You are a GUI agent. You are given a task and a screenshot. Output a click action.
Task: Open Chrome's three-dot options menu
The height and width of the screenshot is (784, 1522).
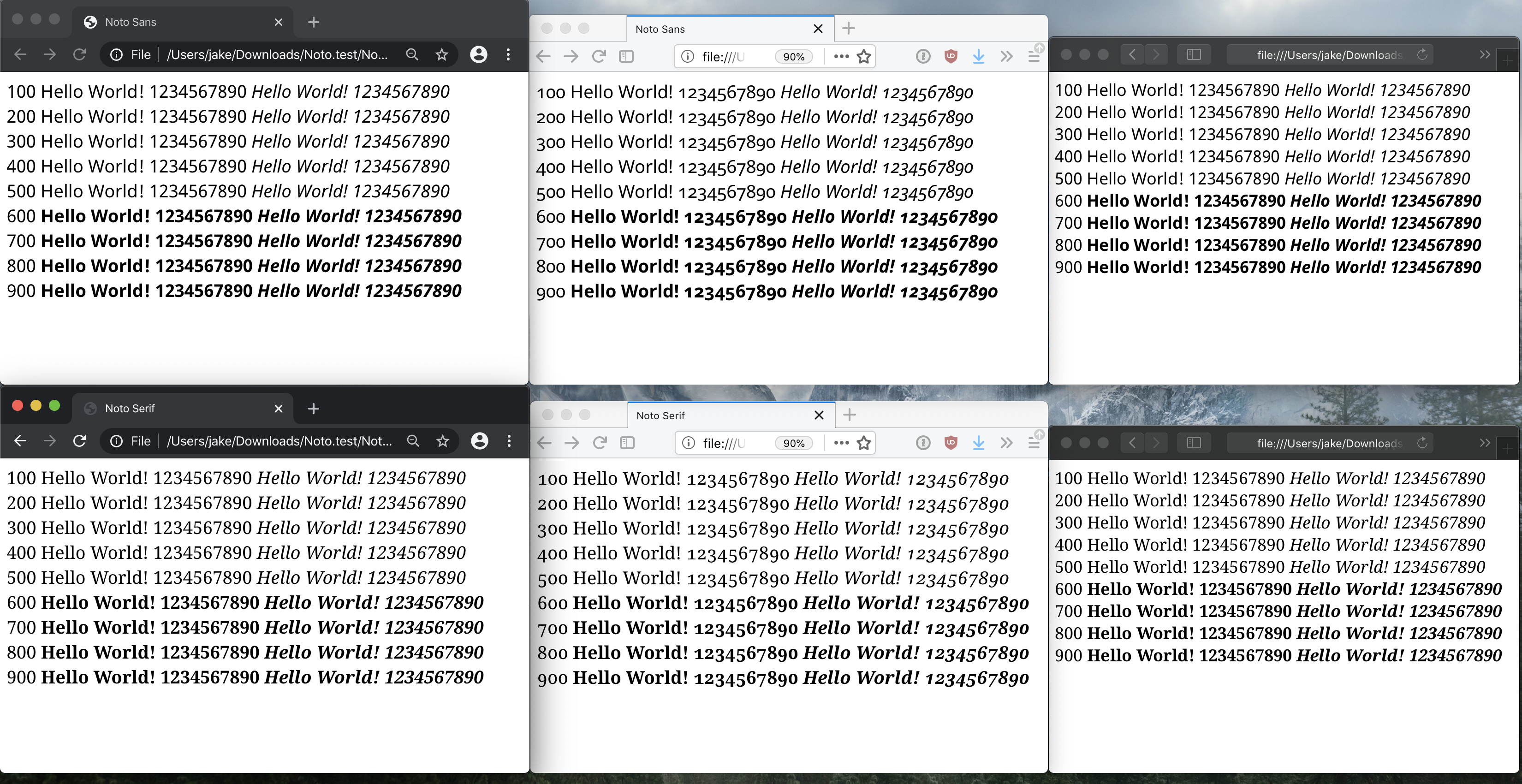click(509, 54)
